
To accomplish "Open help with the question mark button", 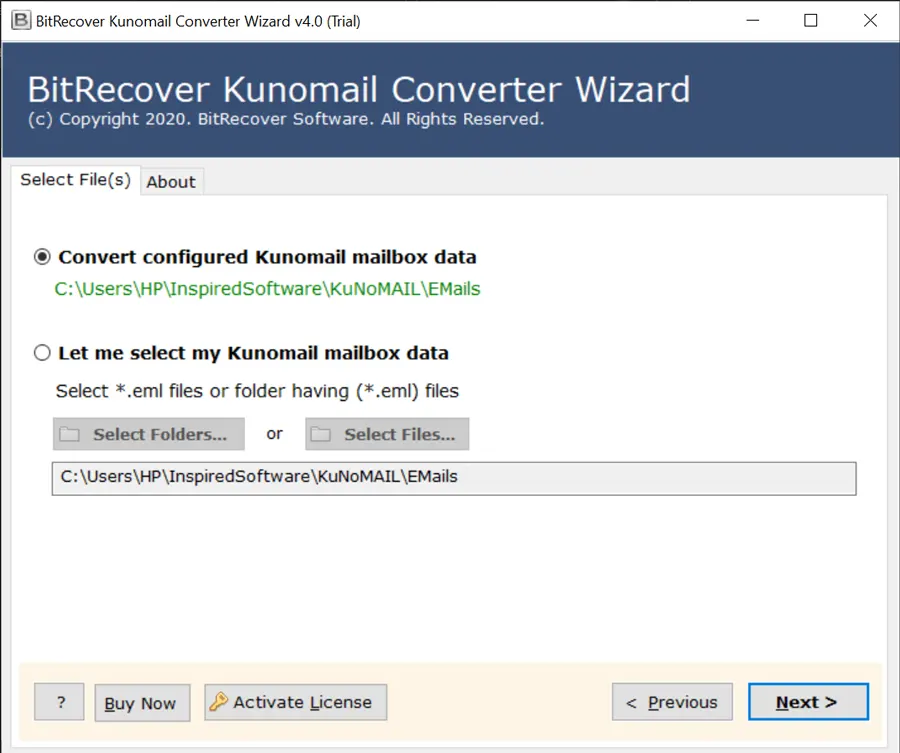I will [x=60, y=701].
